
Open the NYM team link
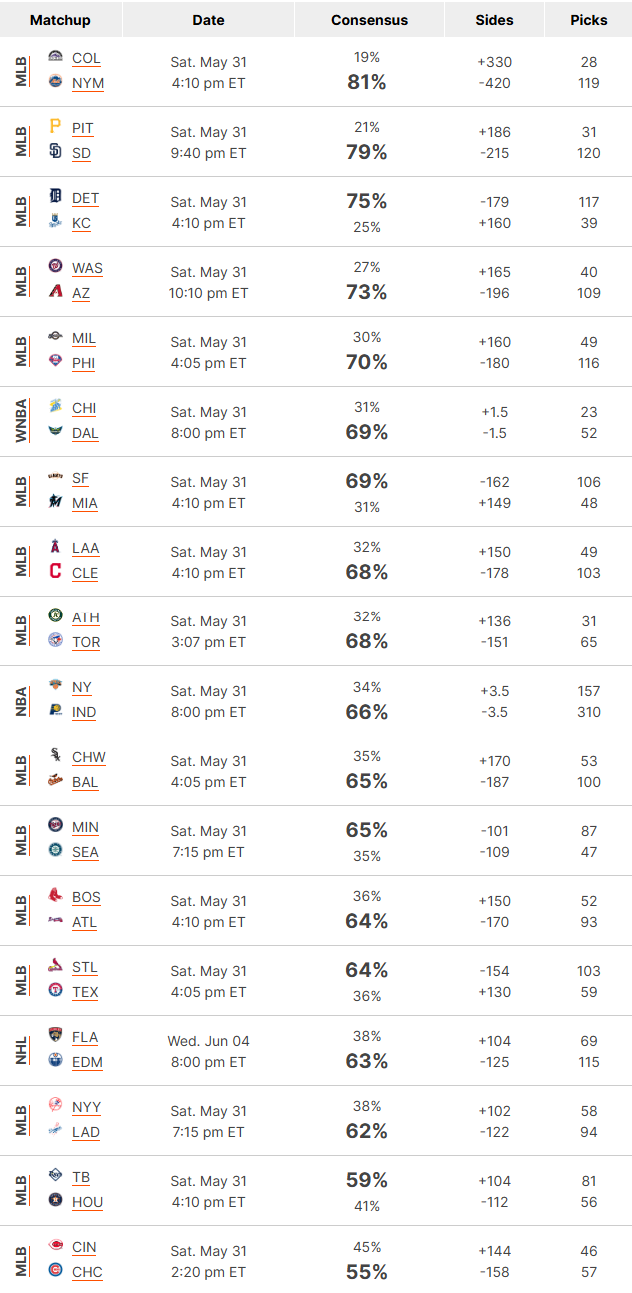(x=88, y=83)
